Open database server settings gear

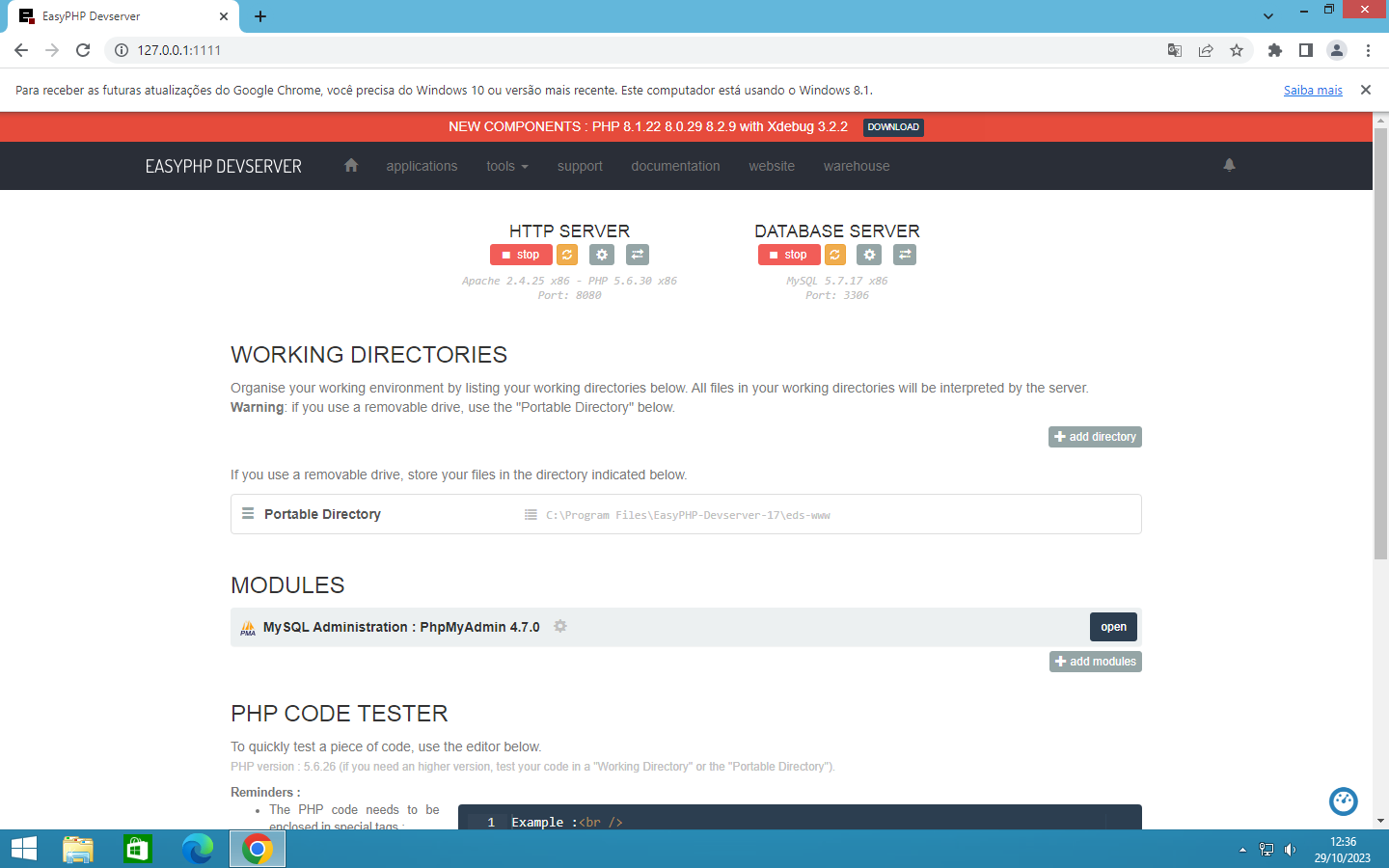click(869, 255)
